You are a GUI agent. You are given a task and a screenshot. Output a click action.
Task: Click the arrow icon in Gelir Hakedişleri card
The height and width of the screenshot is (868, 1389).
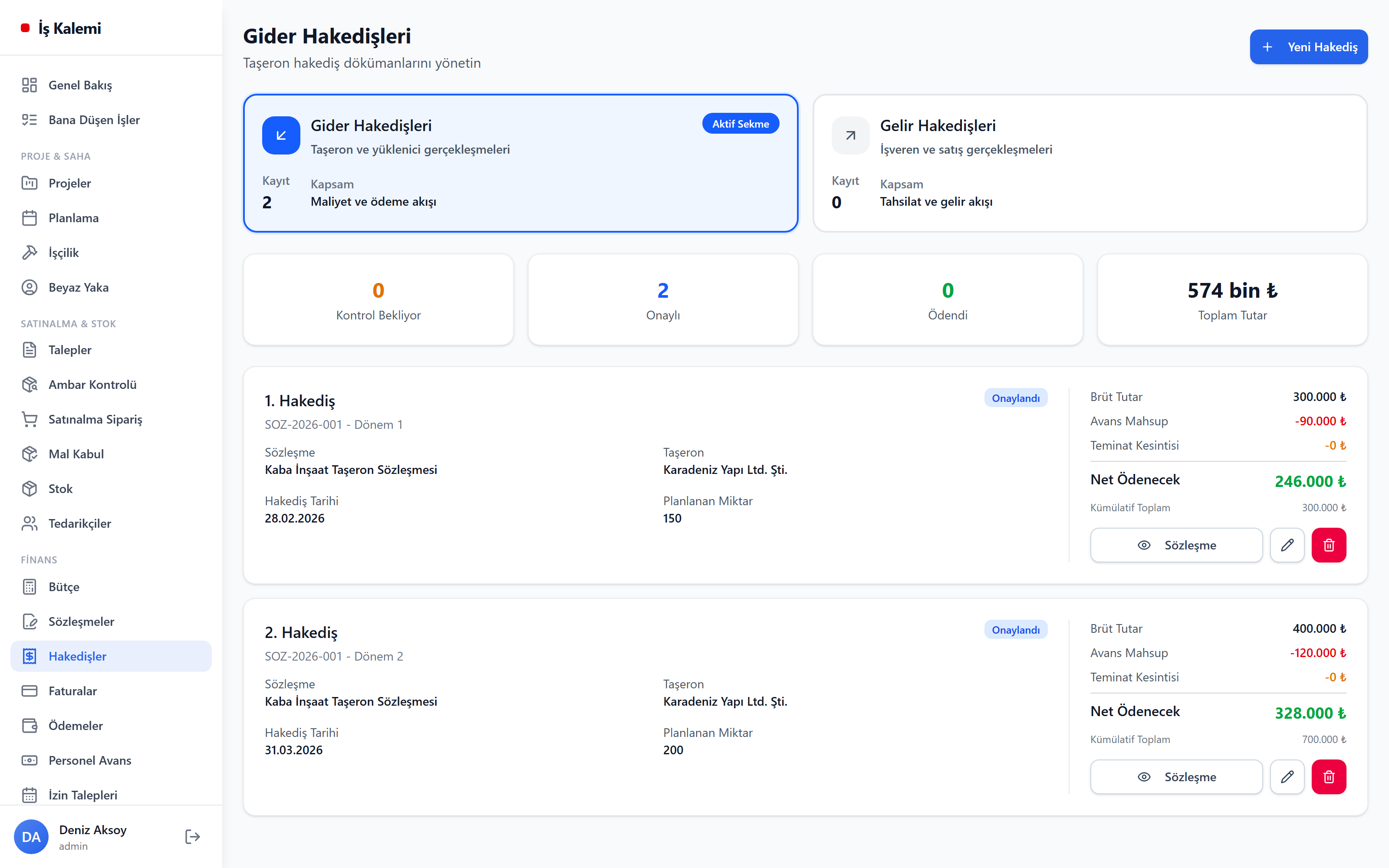(x=851, y=135)
